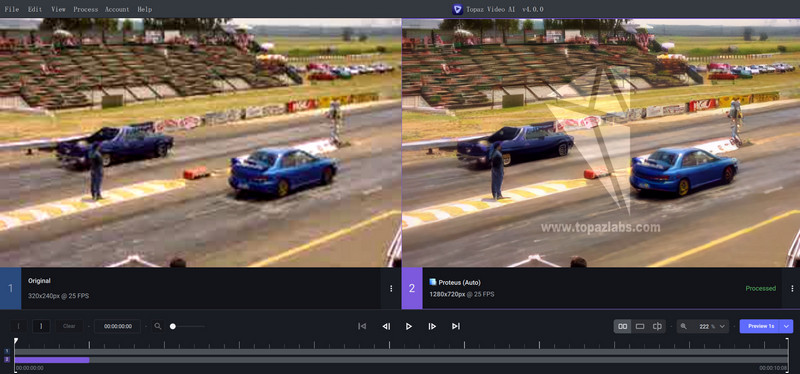800x374 pixels.
Task: Switch to single view mode
Action: pyautogui.click(x=640, y=326)
